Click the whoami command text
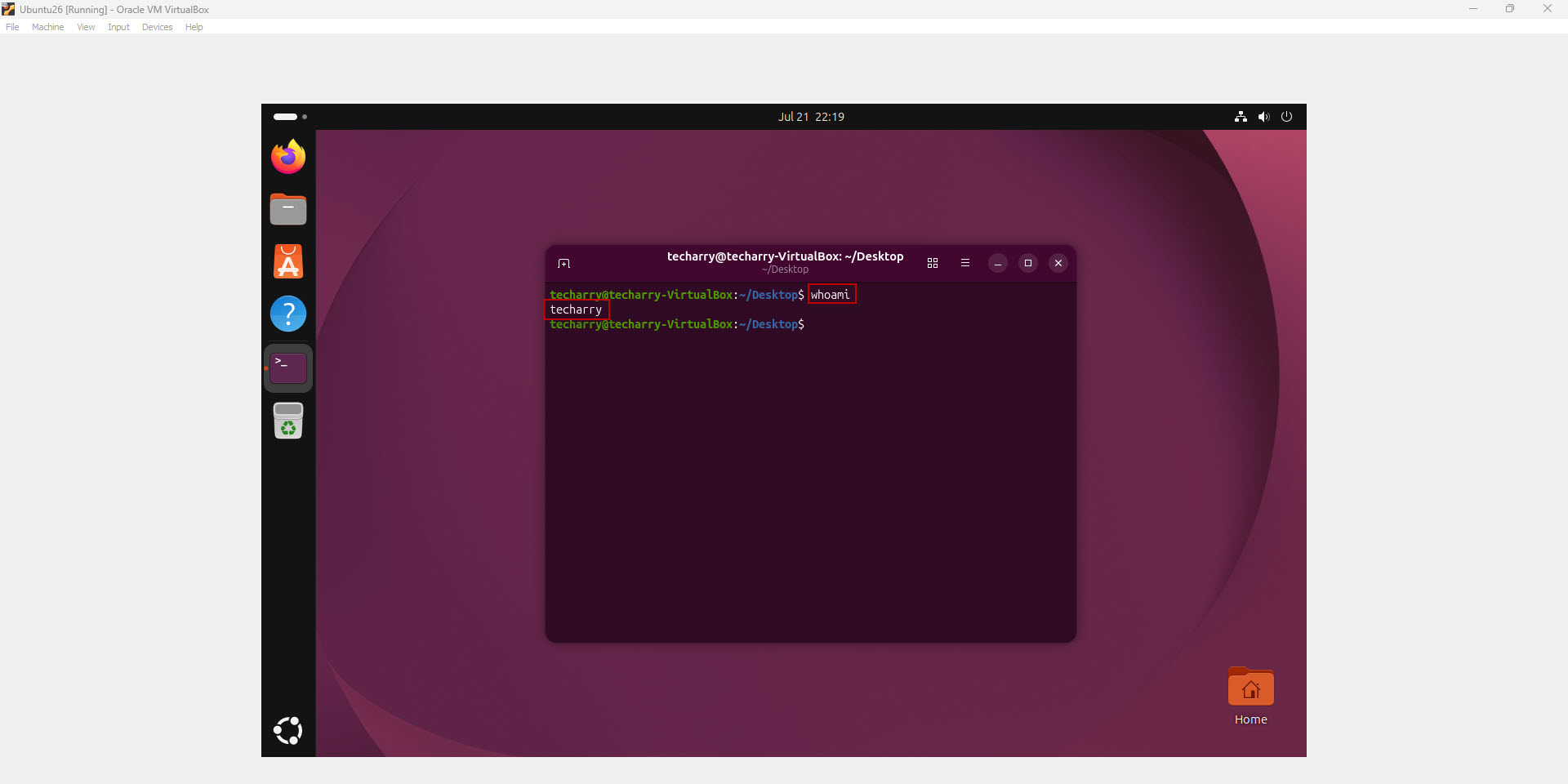Screen dimensions: 1568x784 coord(831,295)
